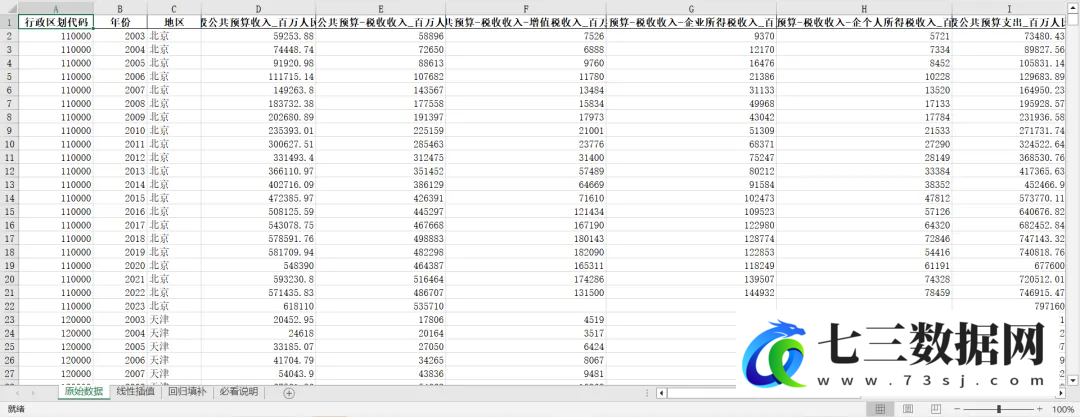This screenshot has height=417, width=1080.
Task: Select the cell containing 120000 in row 23
Action: [56, 319]
